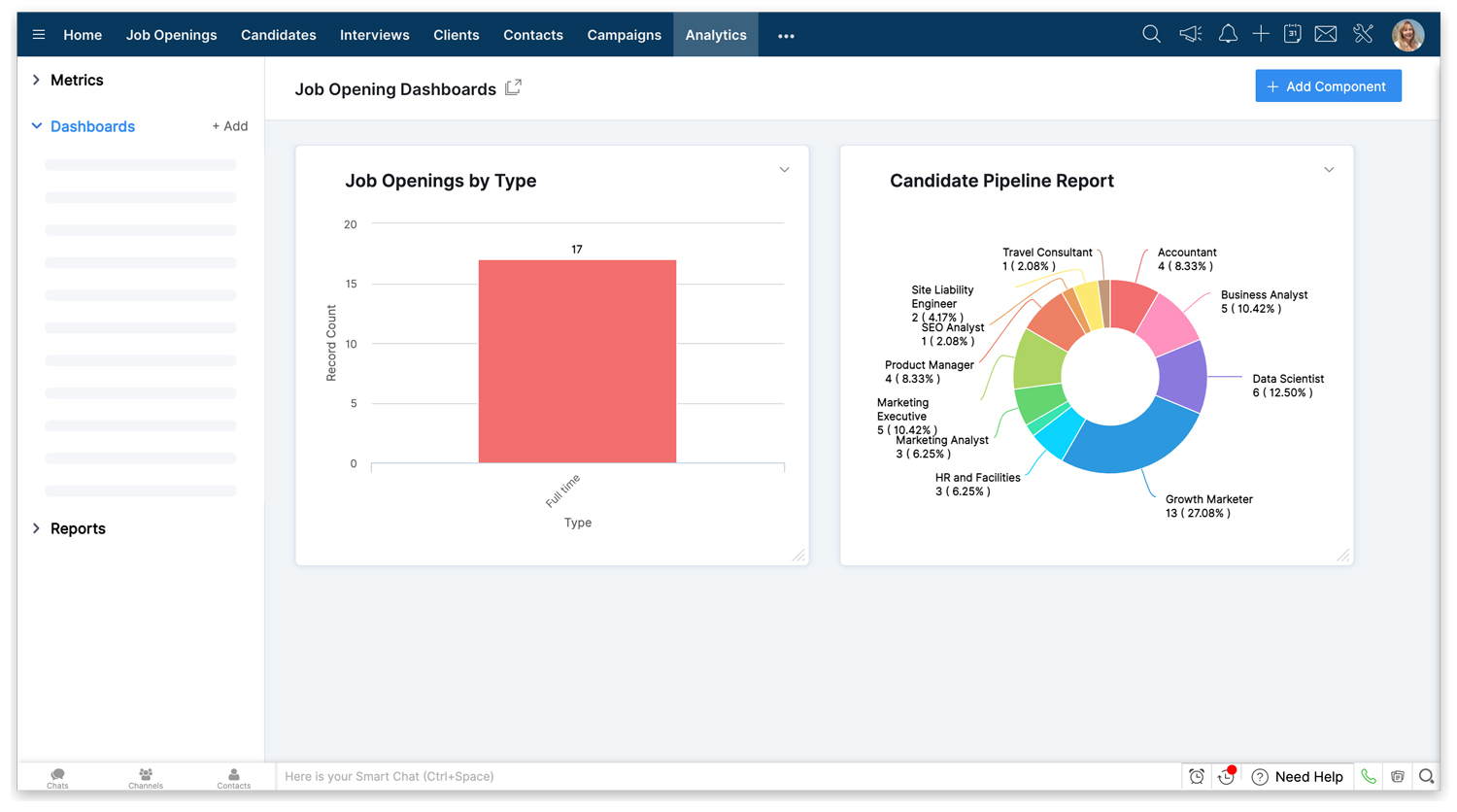The image size is (1457, 812).
Task: Click the Need Help button
Action: (1298, 776)
